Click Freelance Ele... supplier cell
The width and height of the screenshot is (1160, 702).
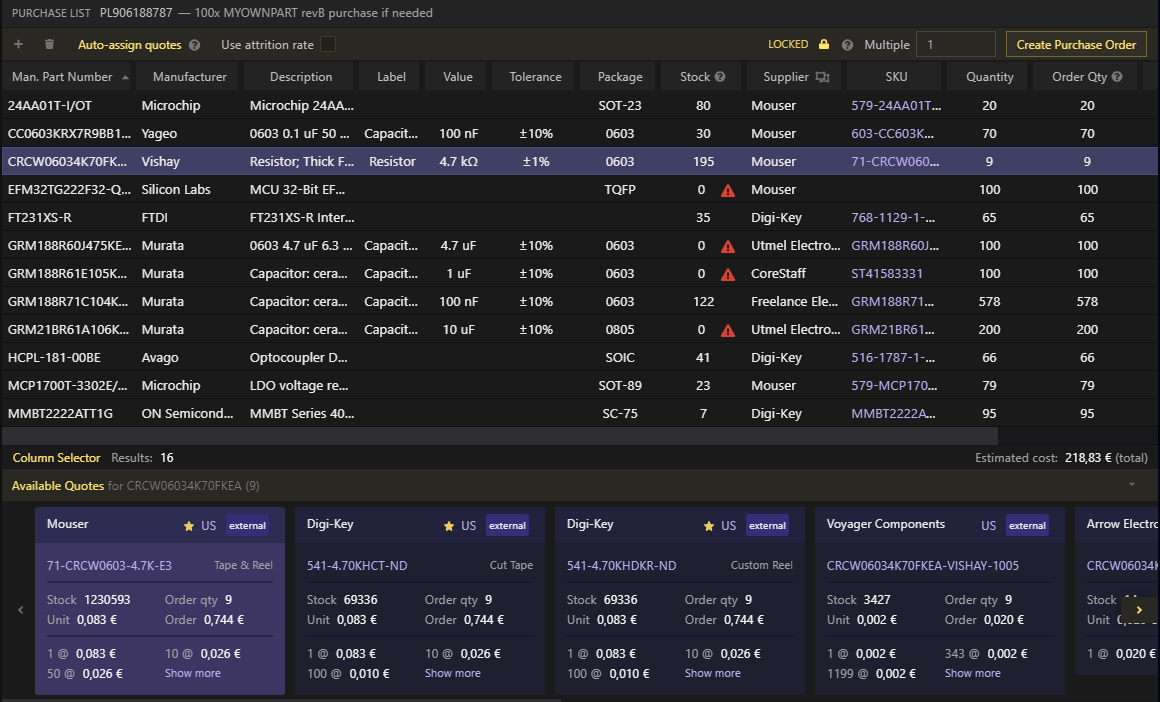pyautogui.click(x=794, y=303)
